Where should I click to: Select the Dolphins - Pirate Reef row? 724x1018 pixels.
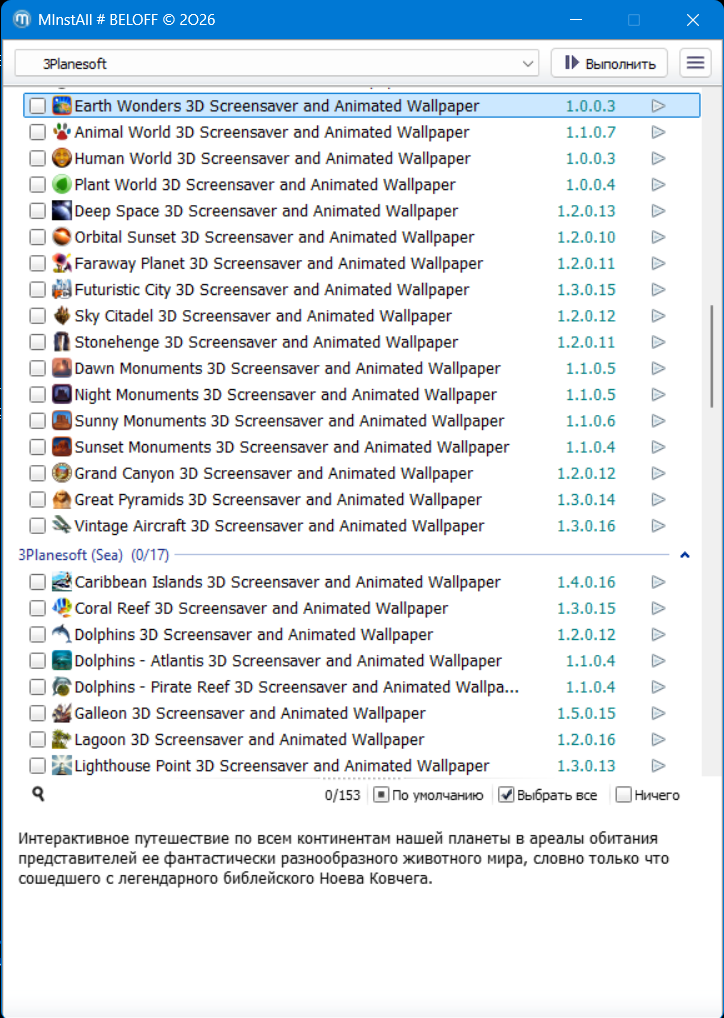click(362, 687)
